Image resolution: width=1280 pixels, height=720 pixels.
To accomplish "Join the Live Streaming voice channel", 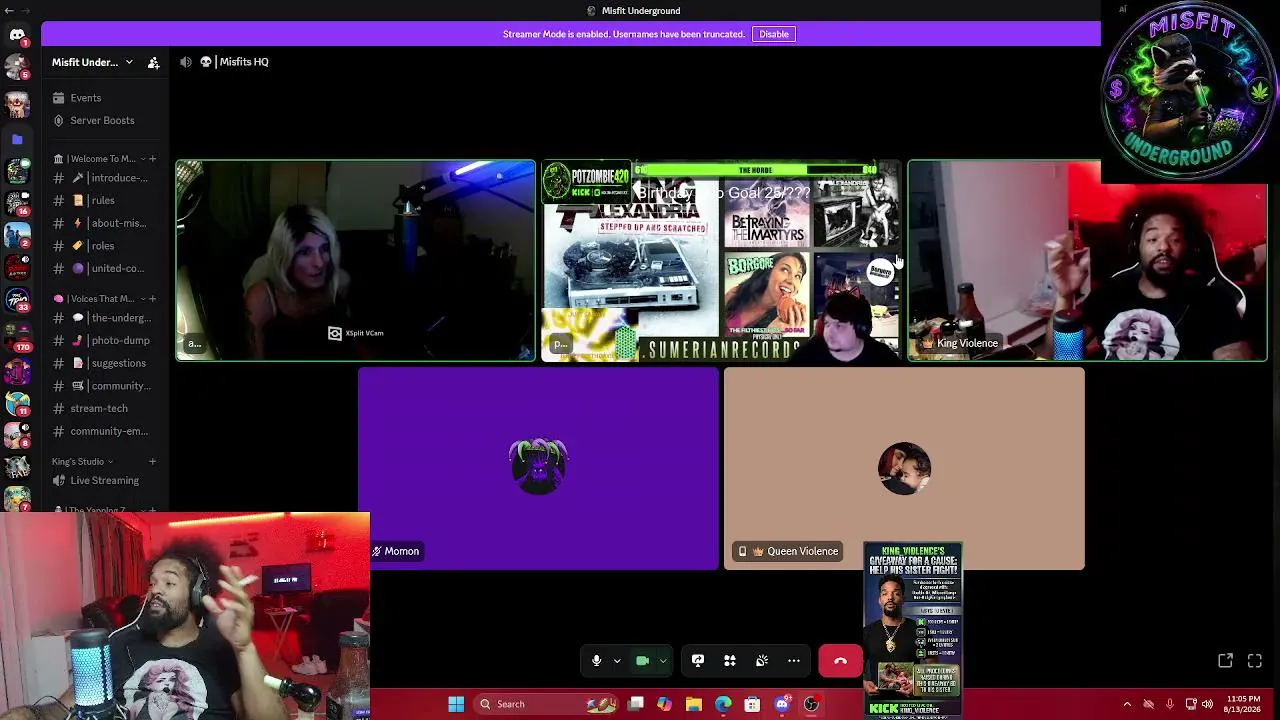I will click(105, 480).
